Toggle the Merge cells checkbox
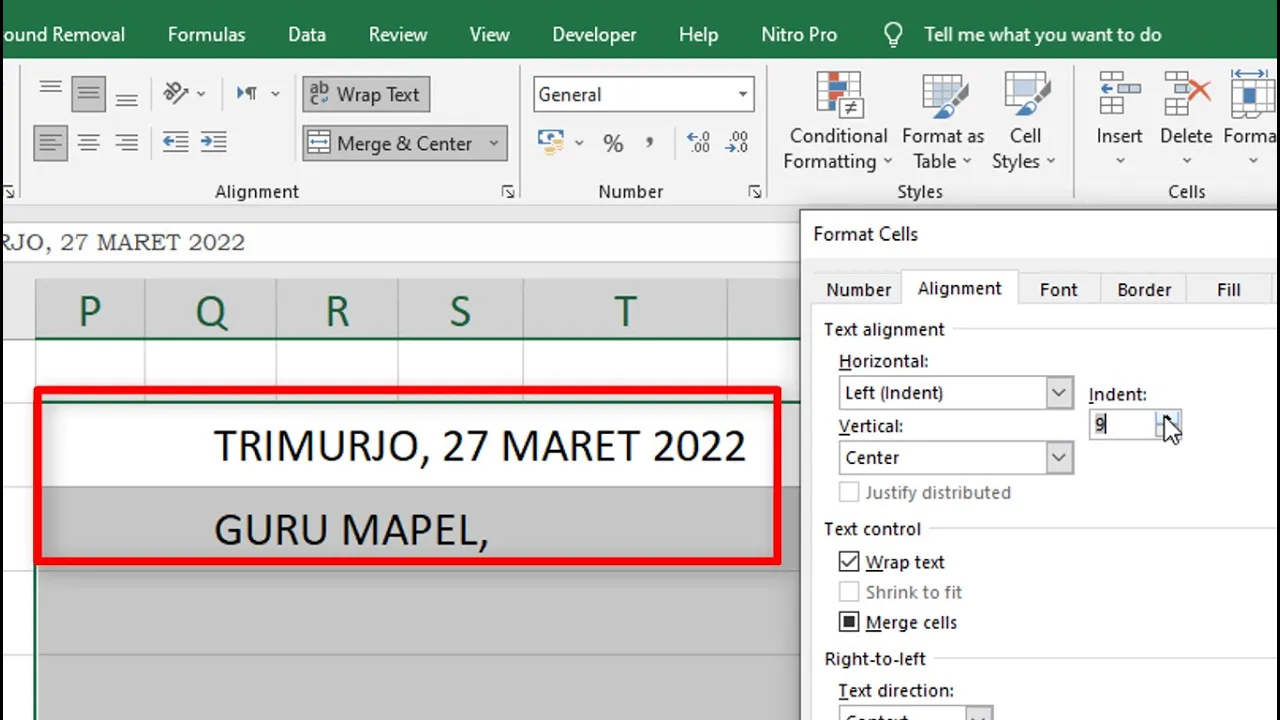 coord(849,622)
